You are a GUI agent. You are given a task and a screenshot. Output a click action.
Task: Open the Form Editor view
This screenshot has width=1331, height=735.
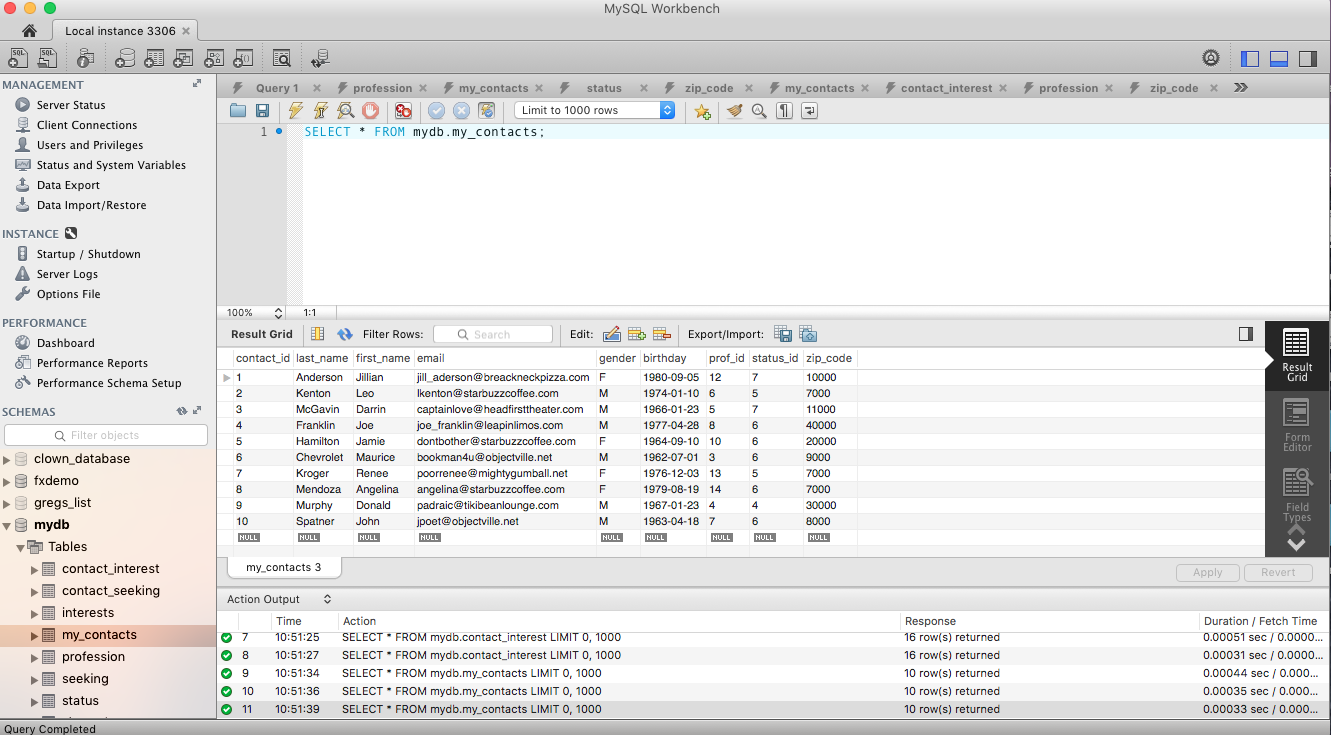point(1297,425)
